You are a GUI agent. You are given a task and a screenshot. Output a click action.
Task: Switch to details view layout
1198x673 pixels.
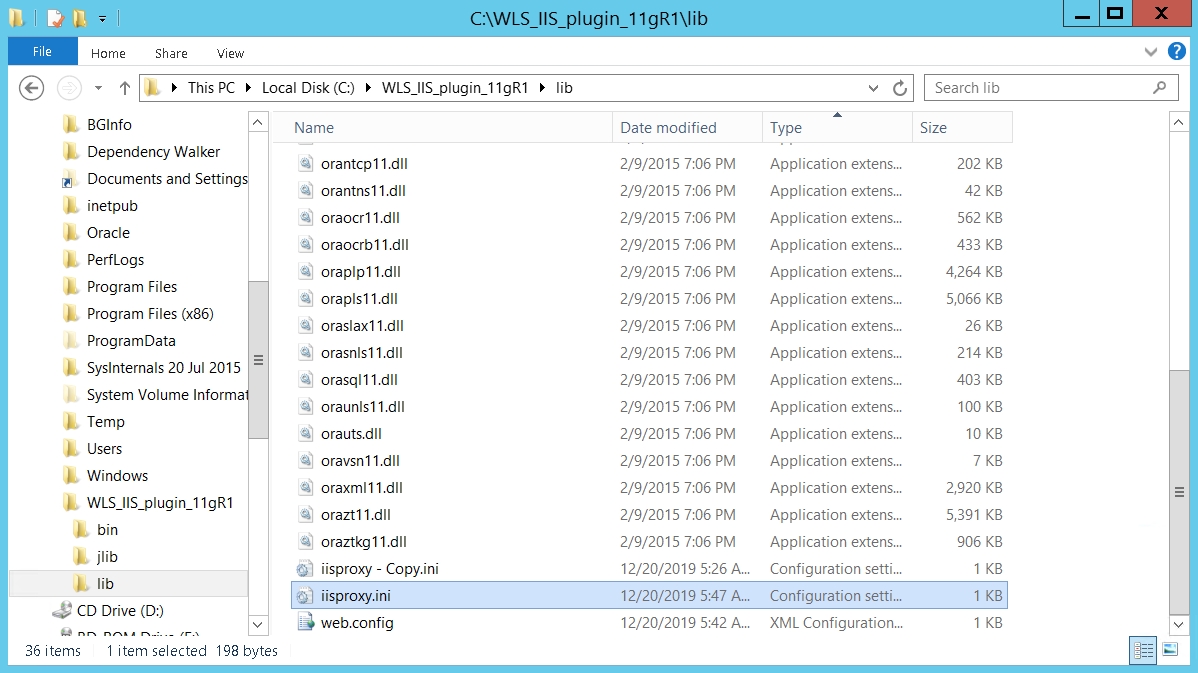(1142, 650)
